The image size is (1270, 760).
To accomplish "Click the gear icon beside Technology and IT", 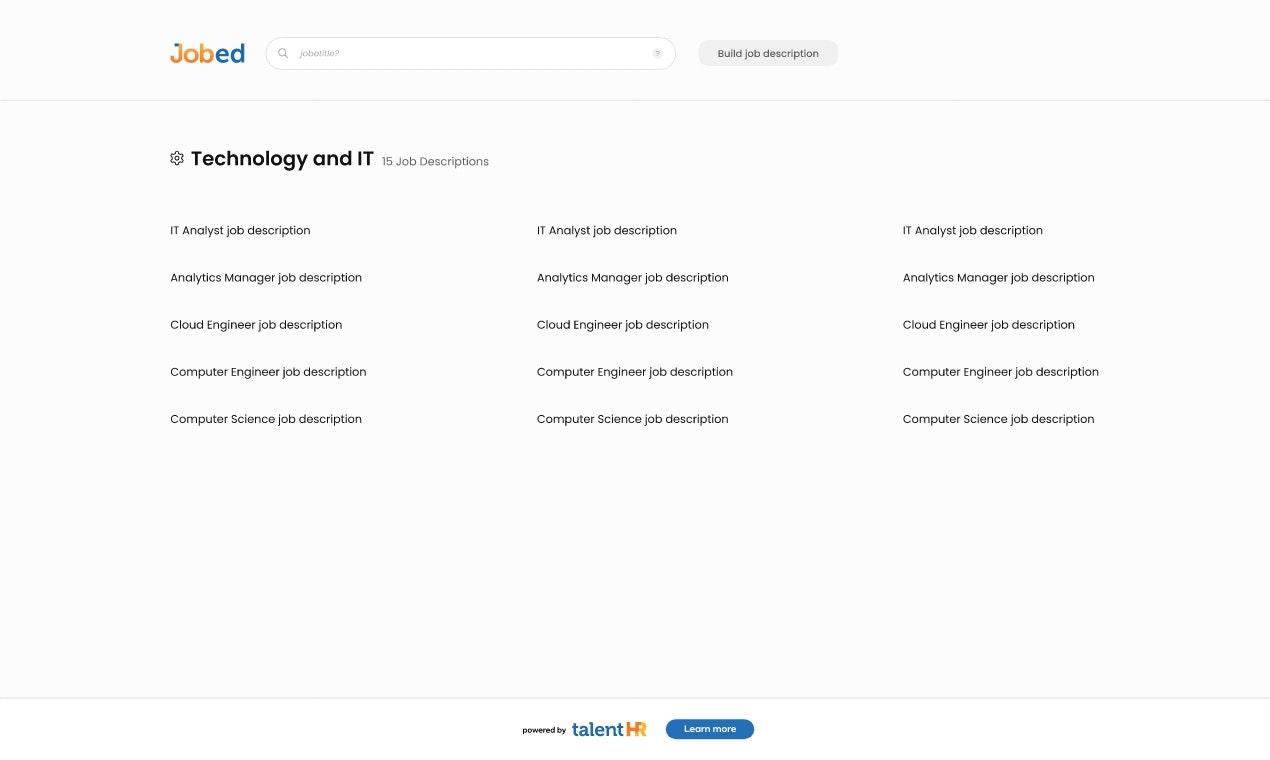I will (x=177, y=158).
